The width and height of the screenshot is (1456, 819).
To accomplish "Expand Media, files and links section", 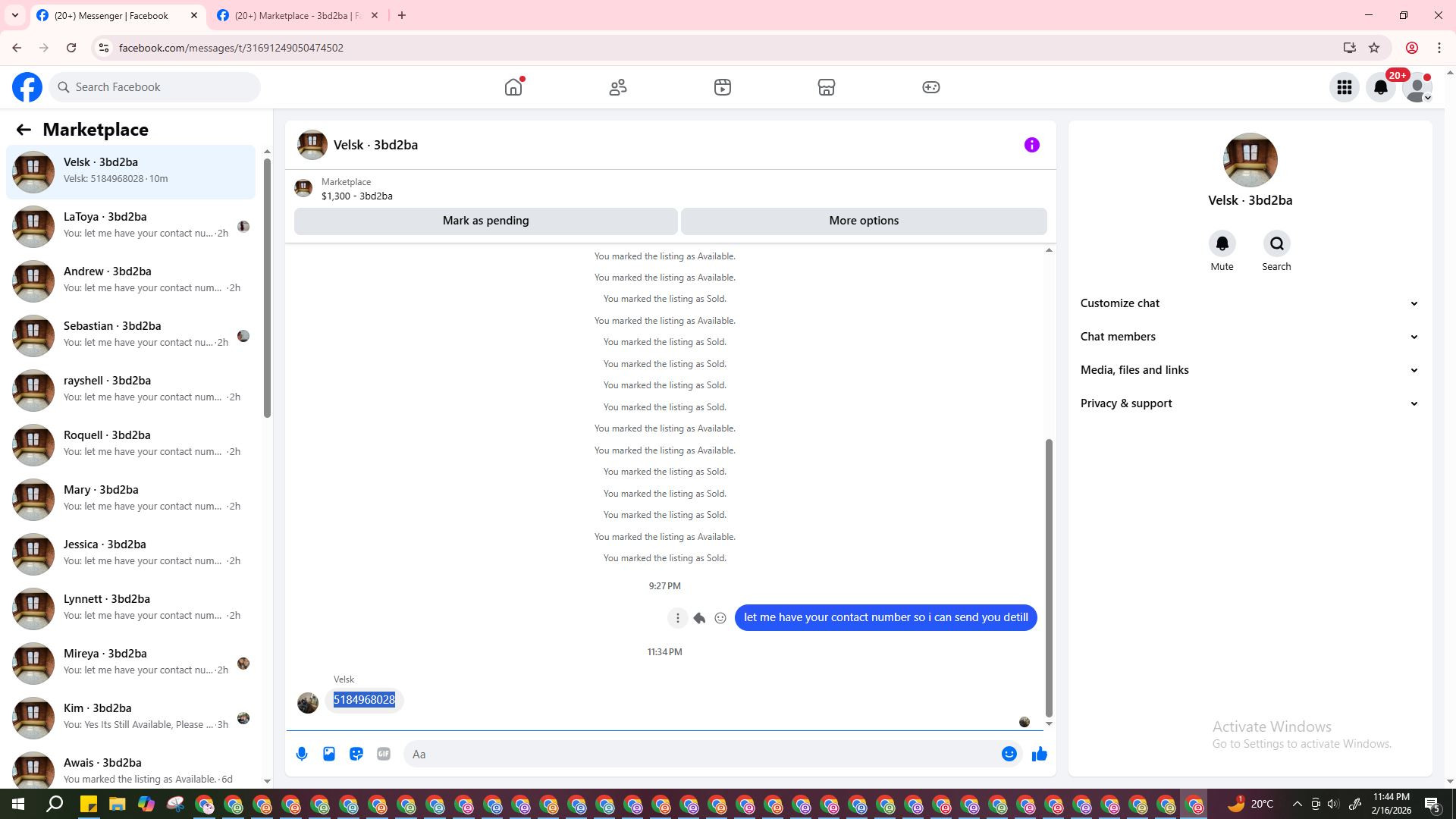I will point(1249,370).
